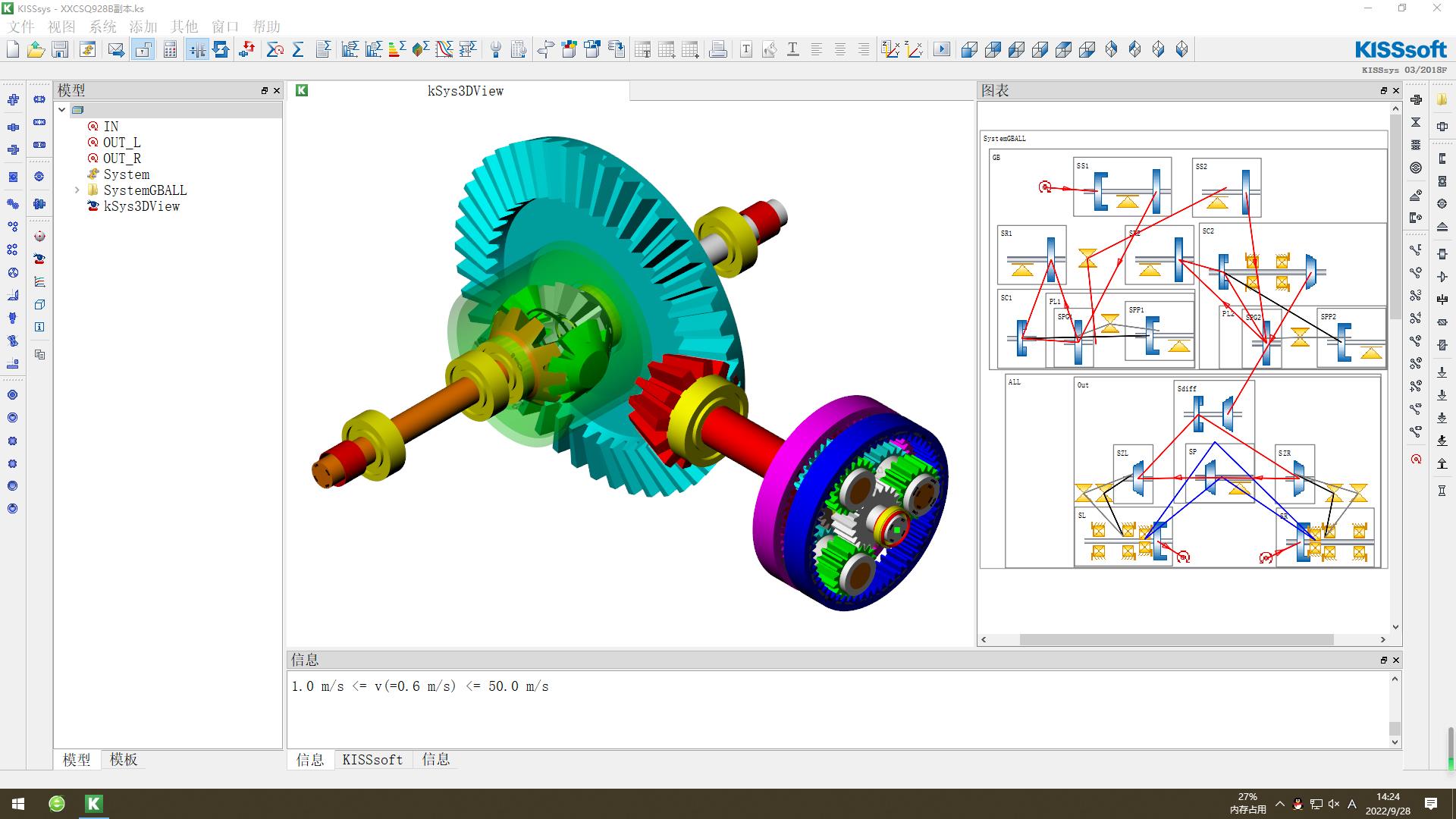
Task: Select OUT_L in the model tree
Action: tap(122, 143)
